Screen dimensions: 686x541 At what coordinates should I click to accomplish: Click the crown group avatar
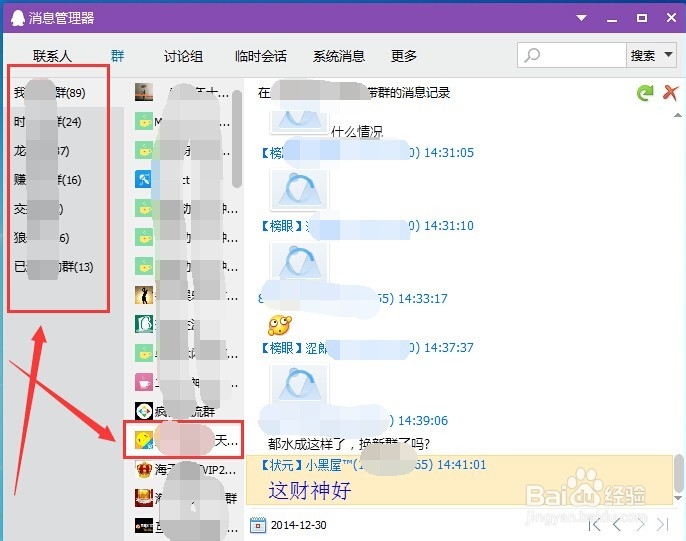coord(144,469)
